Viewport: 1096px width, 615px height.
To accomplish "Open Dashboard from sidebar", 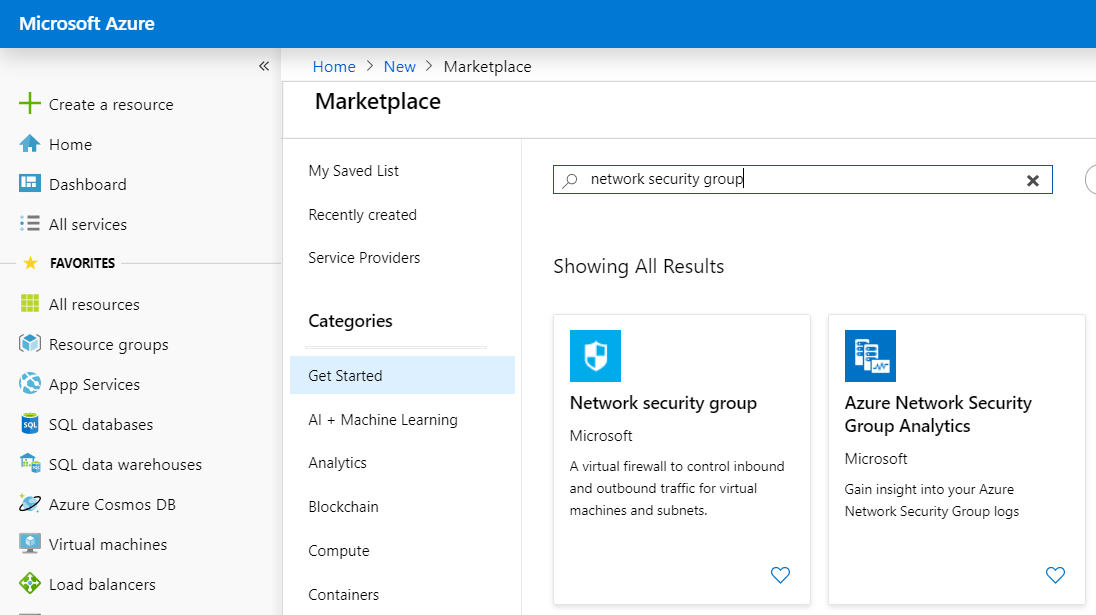I will [87, 184].
